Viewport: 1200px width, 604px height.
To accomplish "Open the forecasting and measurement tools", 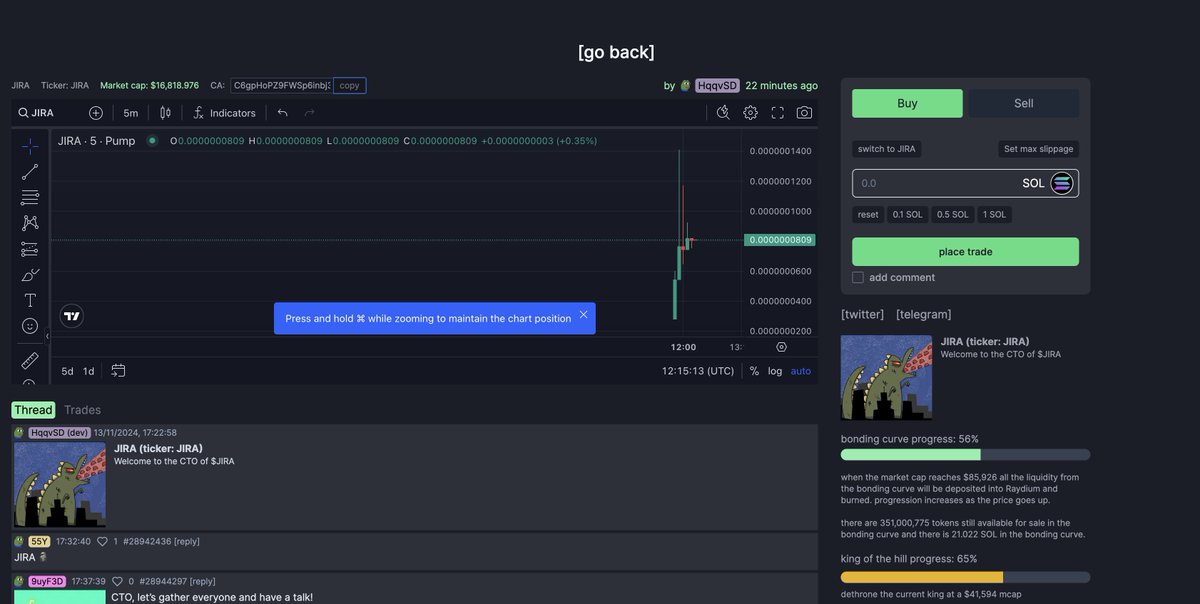I will pos(30,249).
